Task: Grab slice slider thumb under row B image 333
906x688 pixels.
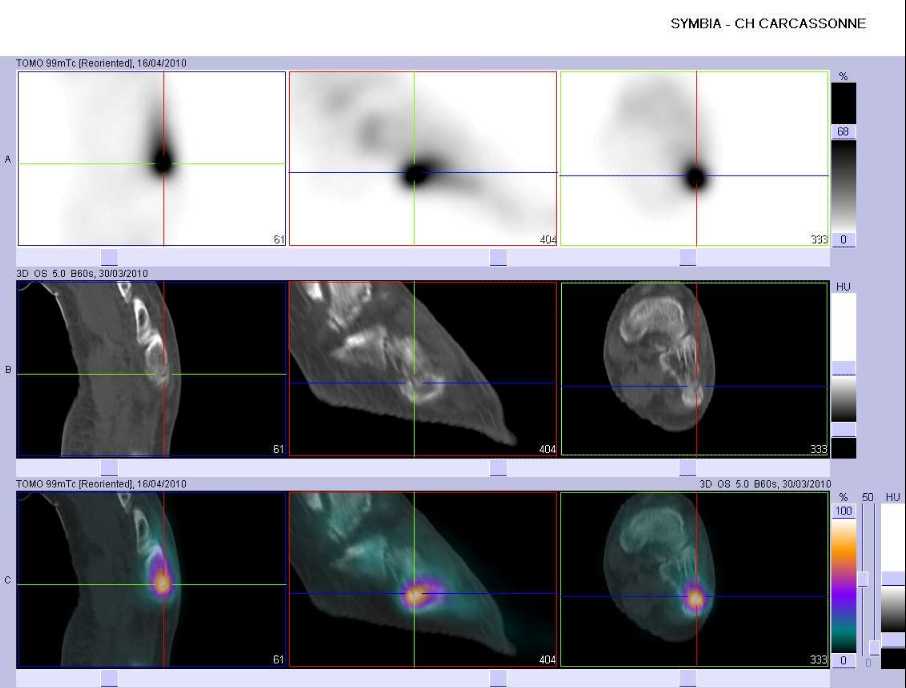Action: point(688,467)
